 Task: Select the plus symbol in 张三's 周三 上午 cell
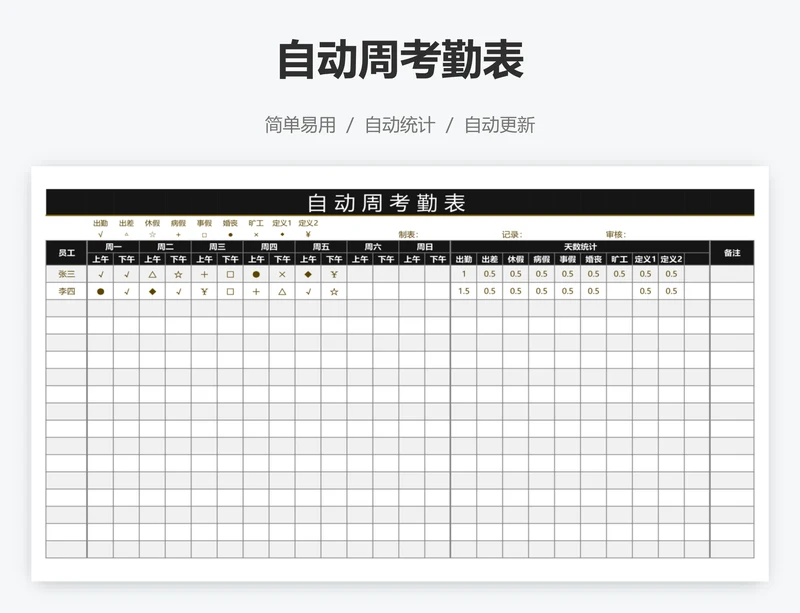pos(204,275)
